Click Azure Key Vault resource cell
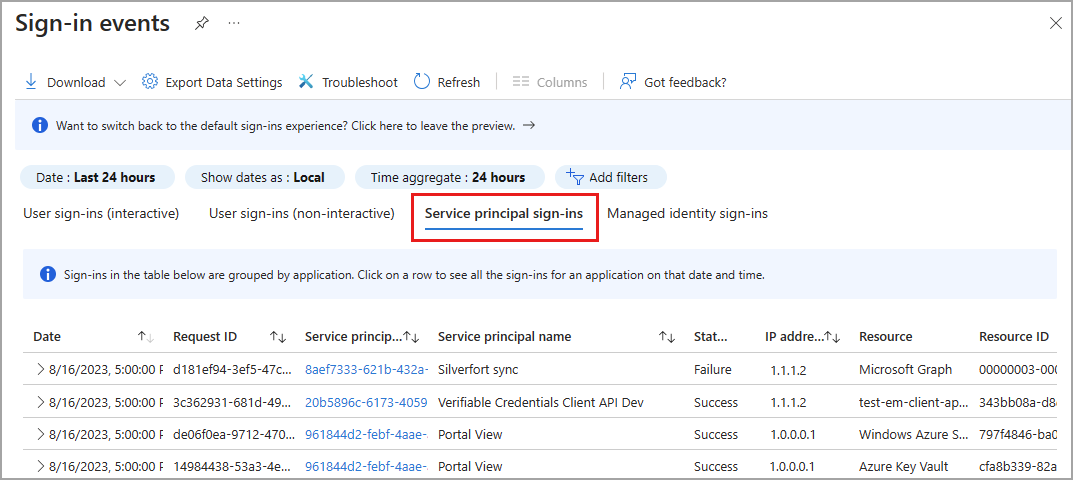This screenshot has width=1073, height=480. pos(903,466)
